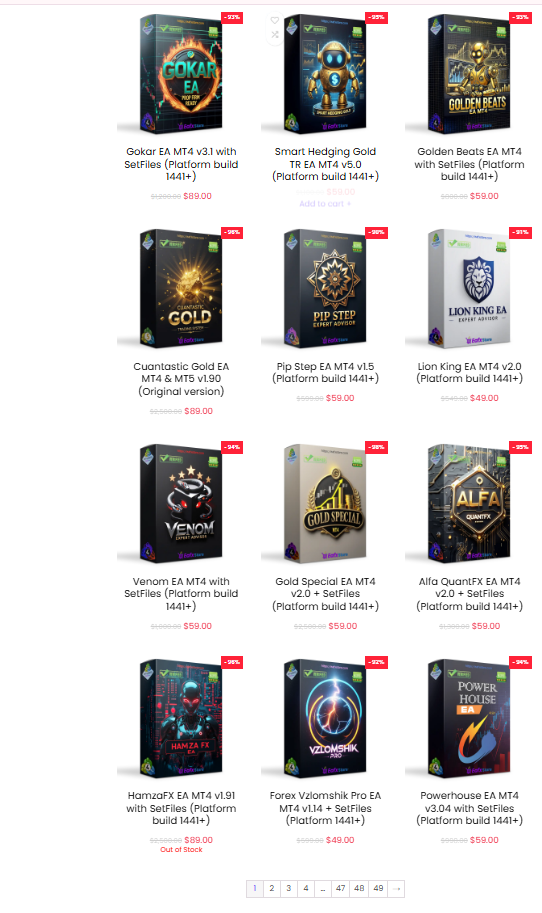
Task: Click the wishlist heart icon on Smart Hedging Gold
Action: (x=275, y=20)
